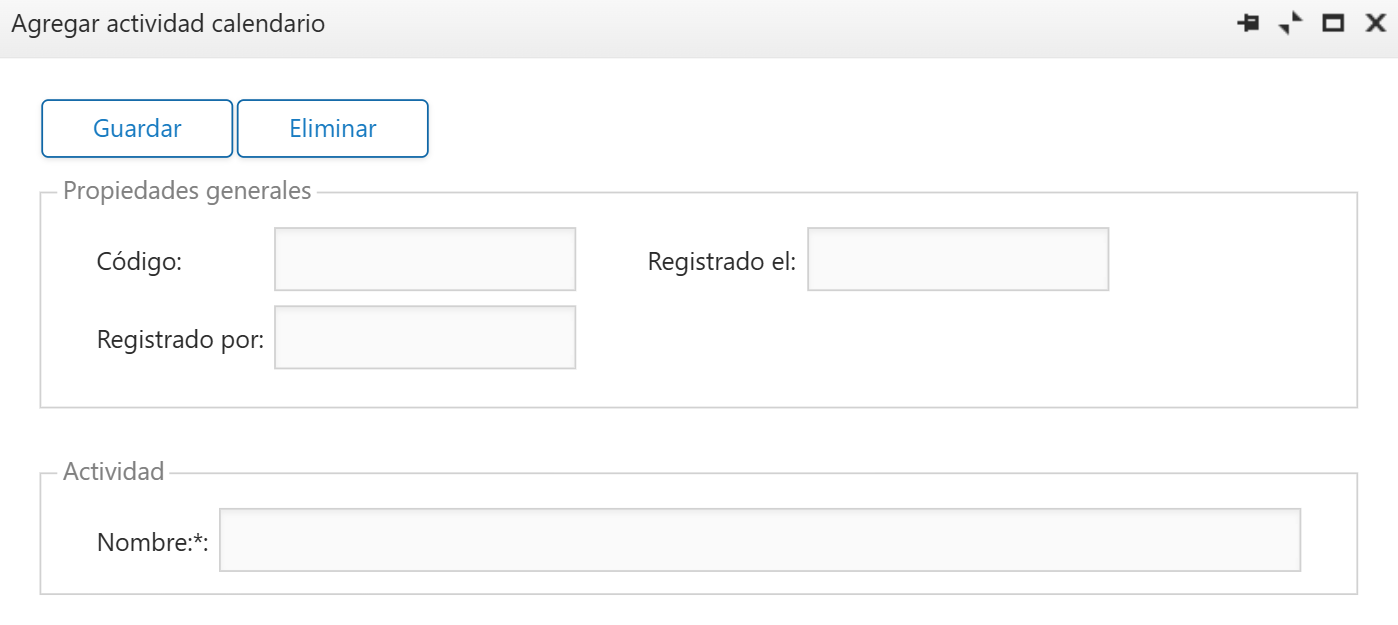Click empty space in the dialog title bar
Viewport: 1398px width, 625px height.
coord(780,24)
